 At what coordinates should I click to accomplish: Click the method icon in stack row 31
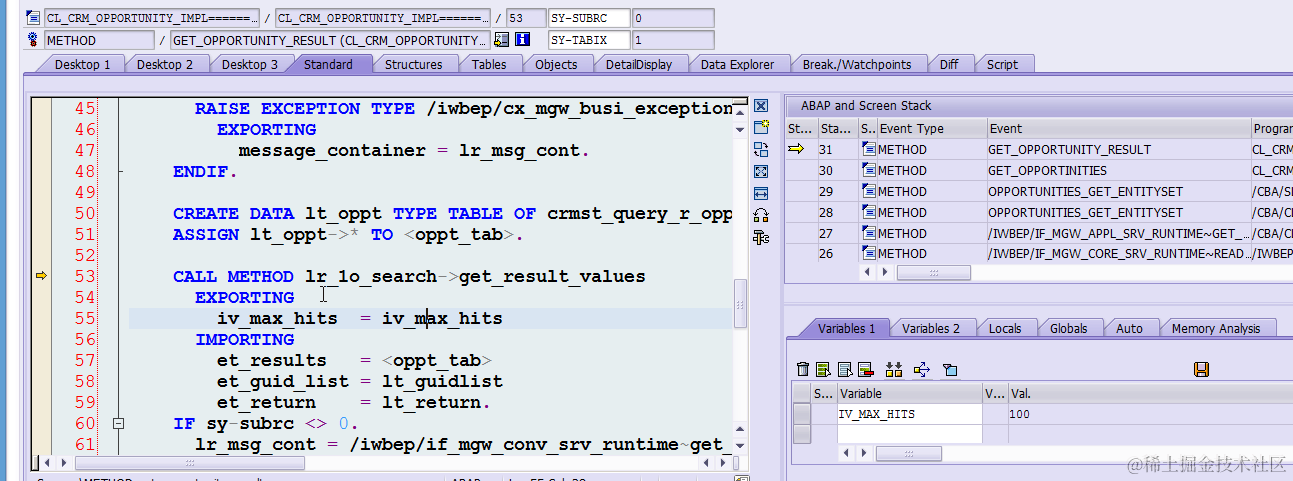(868, 150)
